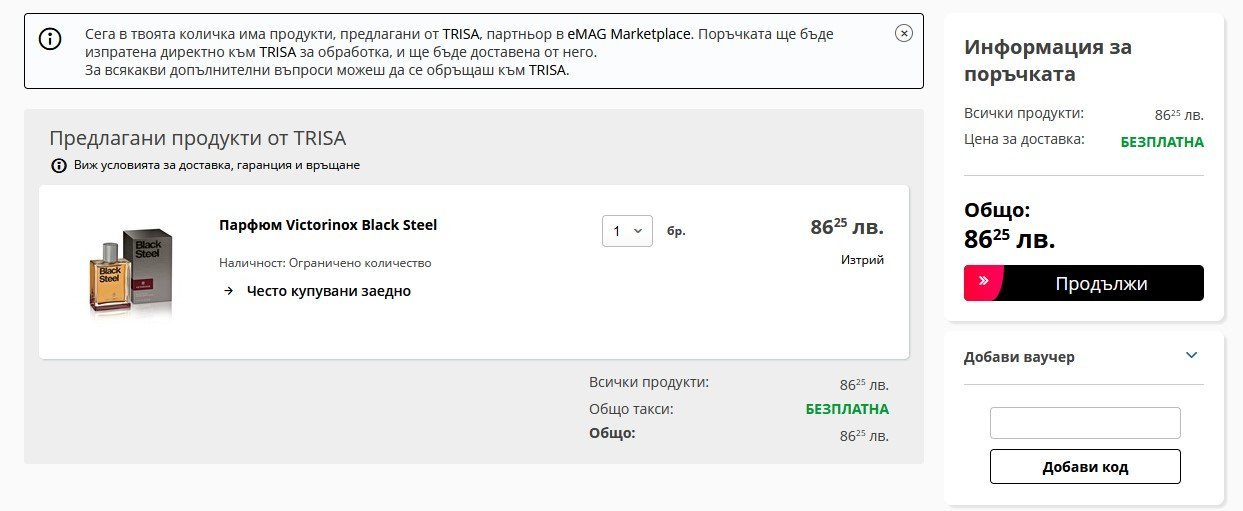The image size is (1243, 511).
Task: Click the 'Добави ваучер' section title
Action: (1019, 357)
